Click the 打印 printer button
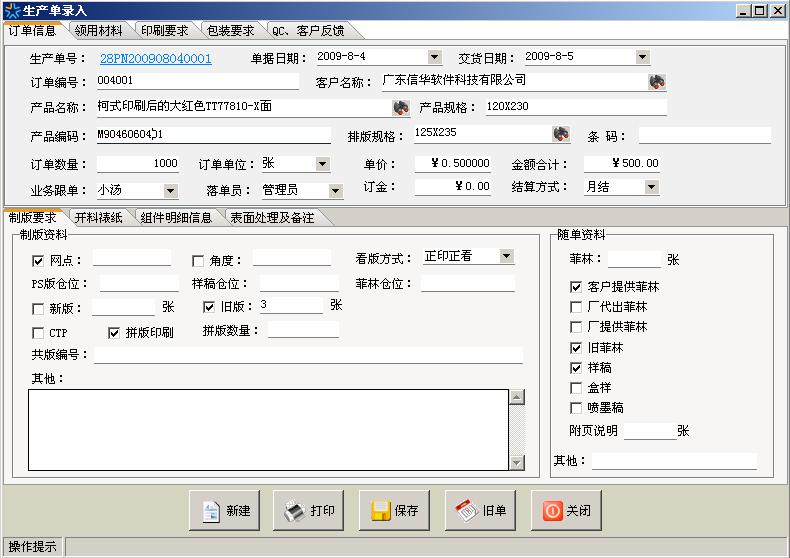This screenshot has width=790, height=558. (310, 510)
